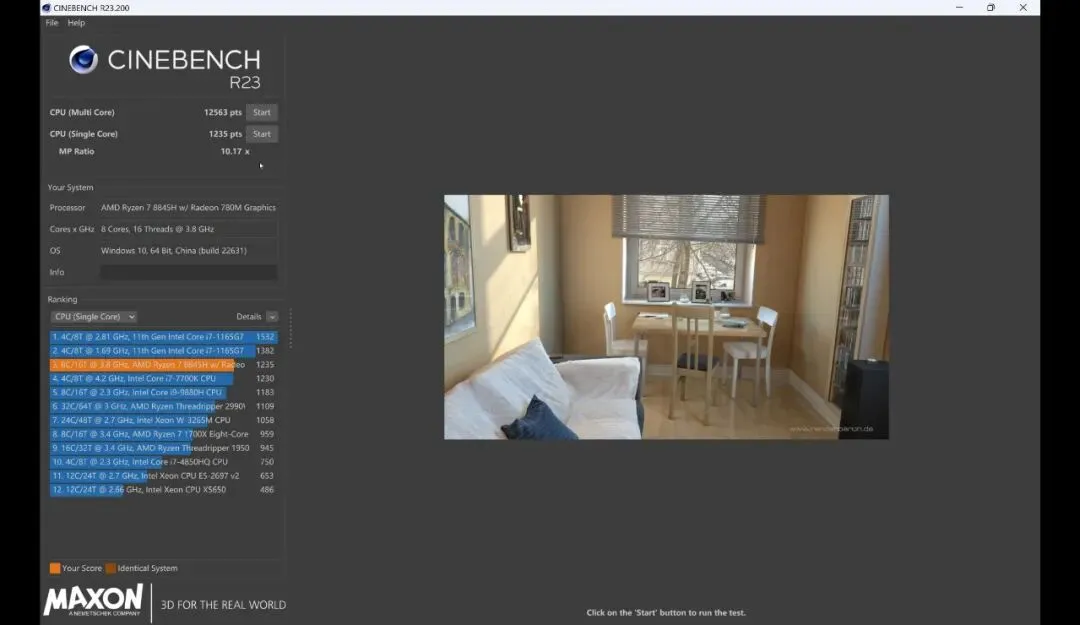Select the Threadripper 2990 ranking row
Screen dimensions: 1080x625
point(163,407)
